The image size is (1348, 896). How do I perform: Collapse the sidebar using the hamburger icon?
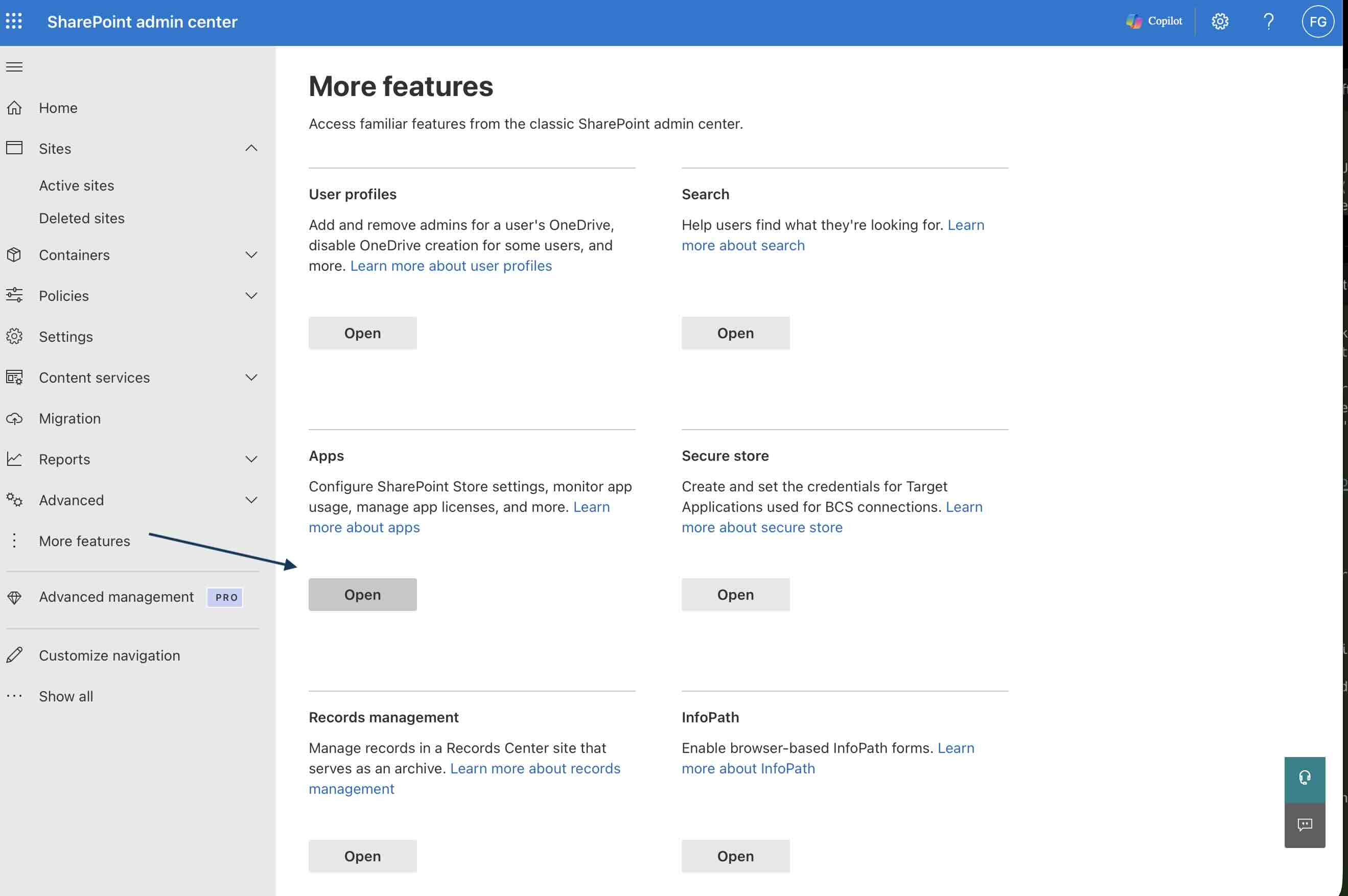click(x=14, y=67)
